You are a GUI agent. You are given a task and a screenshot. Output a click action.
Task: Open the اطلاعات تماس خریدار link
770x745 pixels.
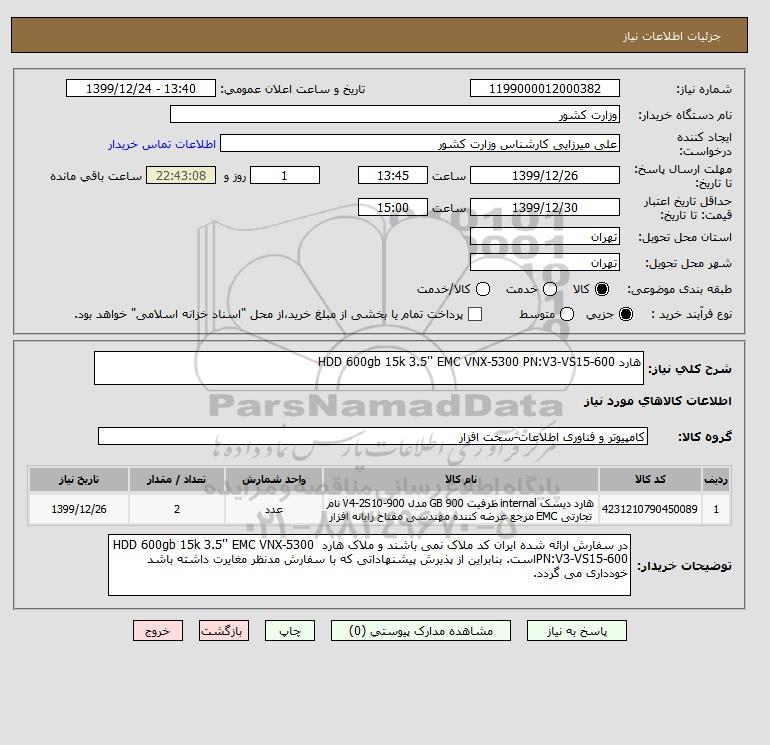(x=162, y=144)
